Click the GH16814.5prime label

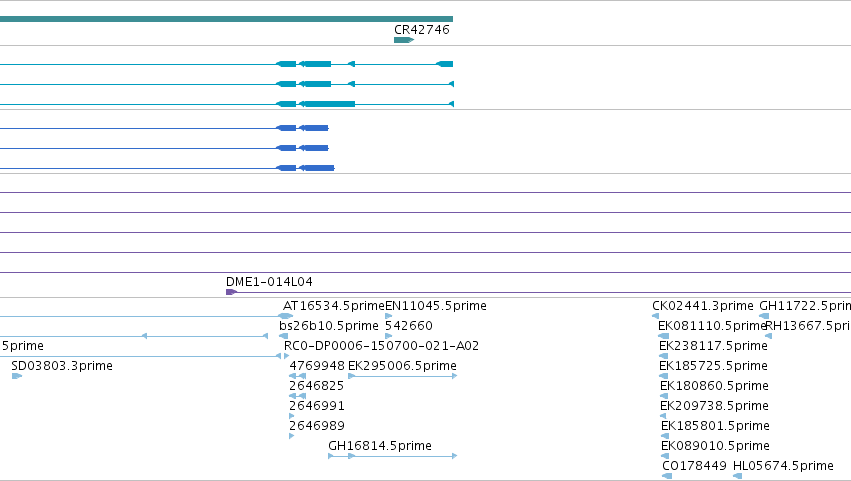coord(380,446)
